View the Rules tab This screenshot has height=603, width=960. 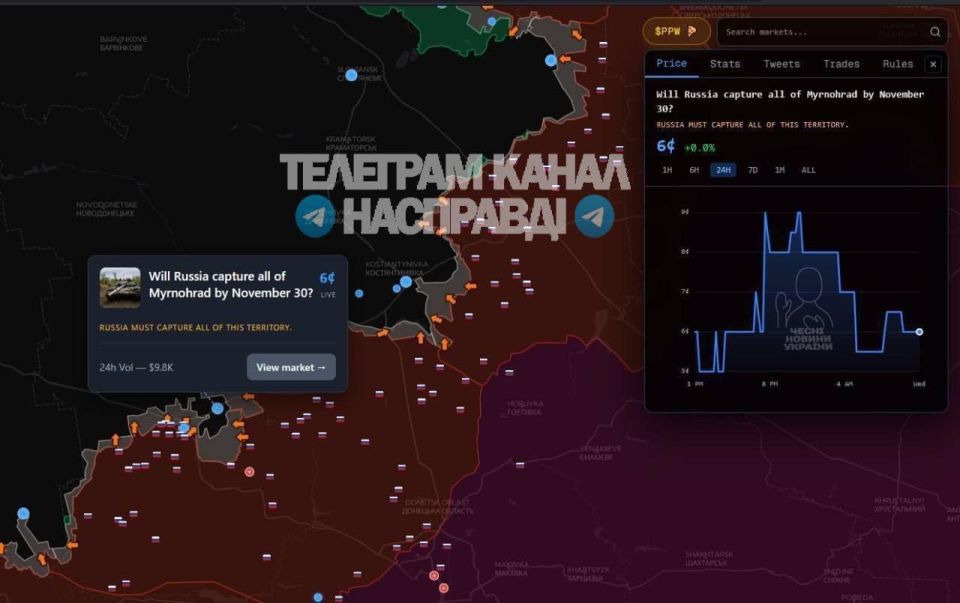click(x=897, y=64)
